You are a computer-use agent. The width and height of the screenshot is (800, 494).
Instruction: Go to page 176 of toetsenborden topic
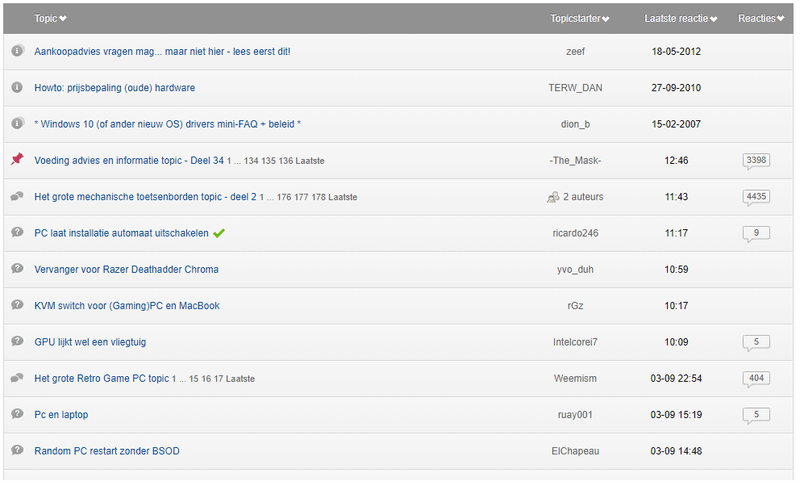coord(284,197)
